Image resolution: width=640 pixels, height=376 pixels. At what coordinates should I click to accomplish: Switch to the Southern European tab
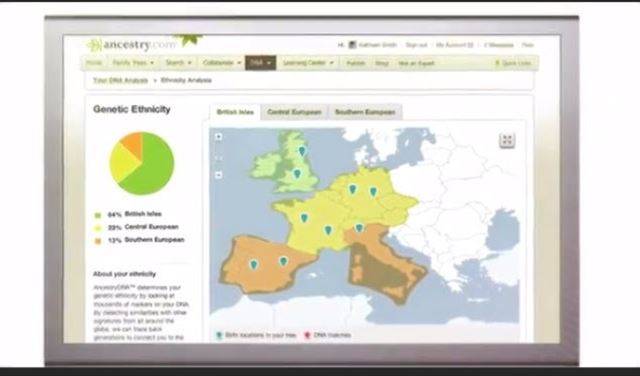[365, 112]
